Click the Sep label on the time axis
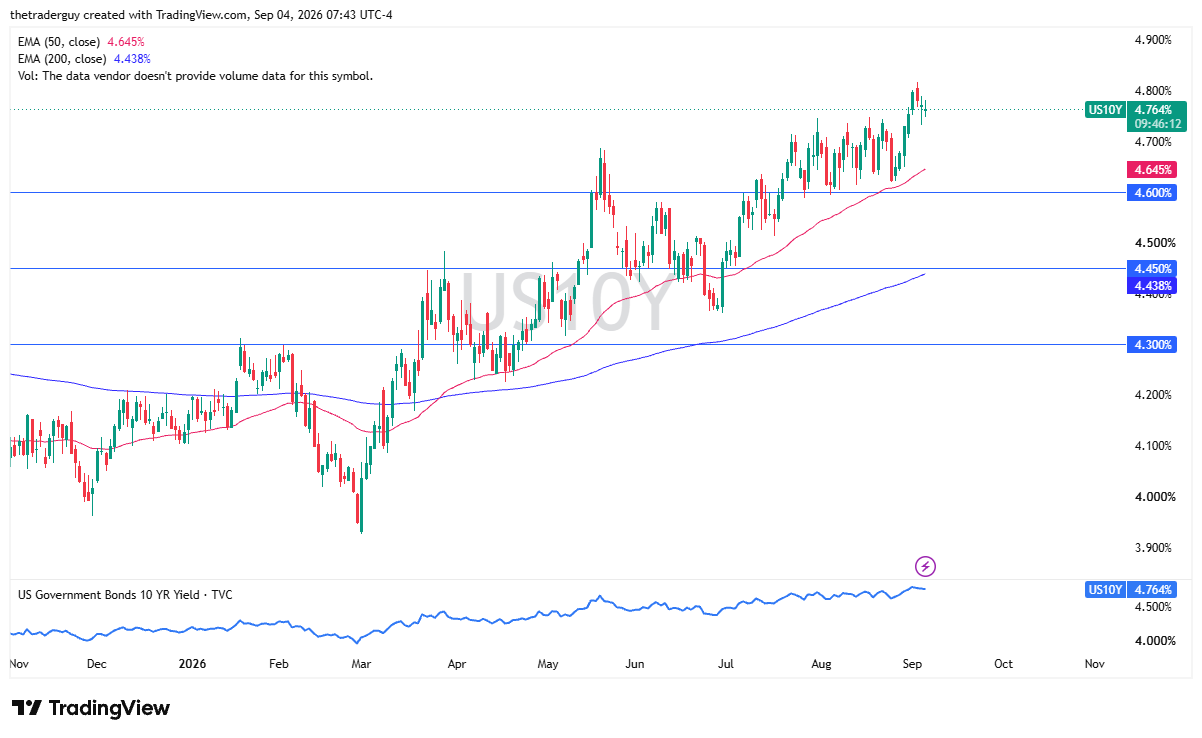The height and width of the screenshot is (738, 1202). point(913,663)
